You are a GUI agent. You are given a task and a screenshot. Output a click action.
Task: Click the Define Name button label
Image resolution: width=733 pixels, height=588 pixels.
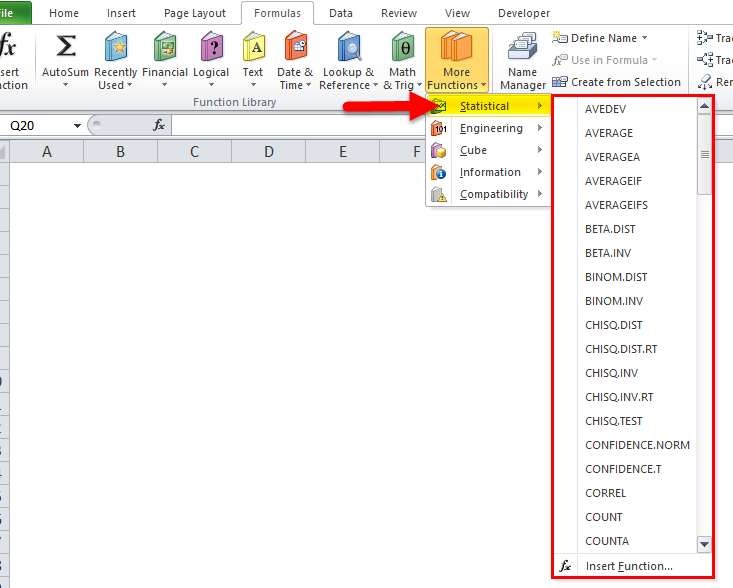pyautogui.click(x=604, y=38)
